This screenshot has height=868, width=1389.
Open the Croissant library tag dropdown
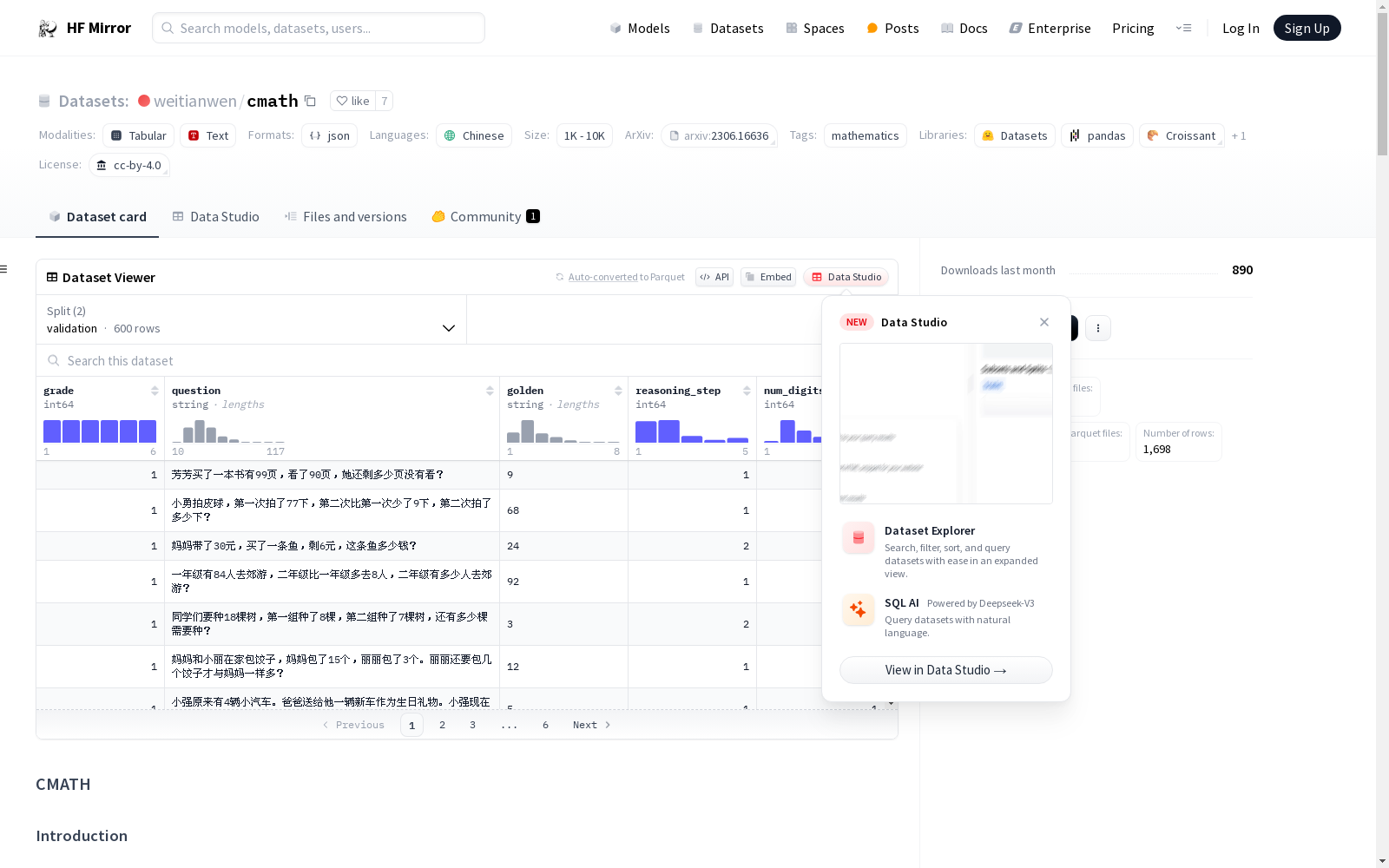pyautogui.click(x=1182, y=135)
